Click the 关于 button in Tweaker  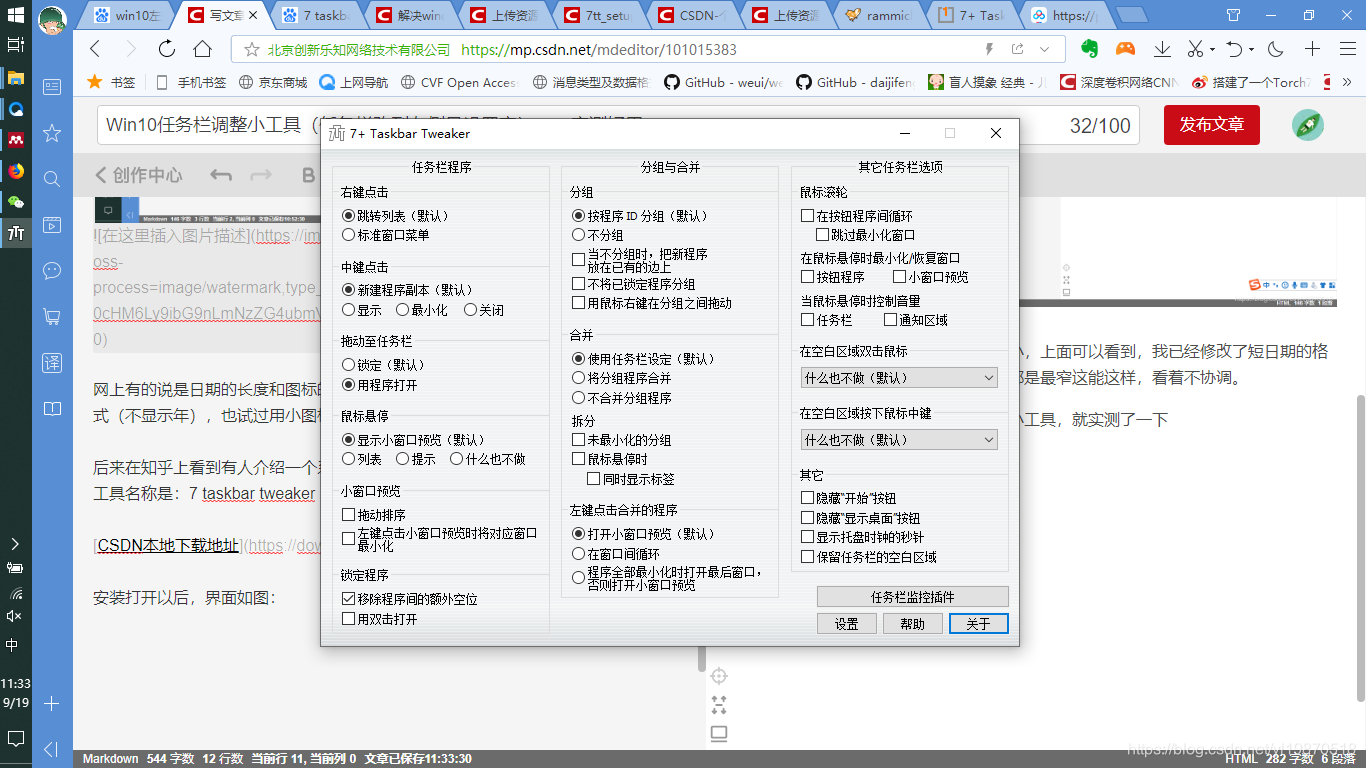978,624
